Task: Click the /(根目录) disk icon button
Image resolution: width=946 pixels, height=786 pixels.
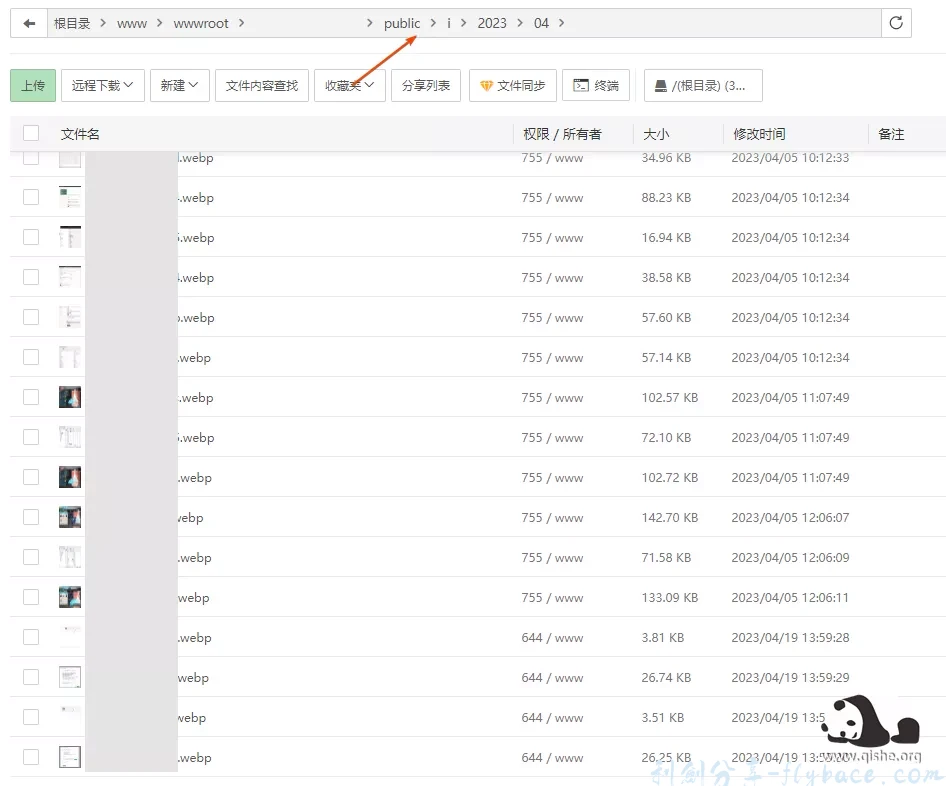Action: coord(702,86)
